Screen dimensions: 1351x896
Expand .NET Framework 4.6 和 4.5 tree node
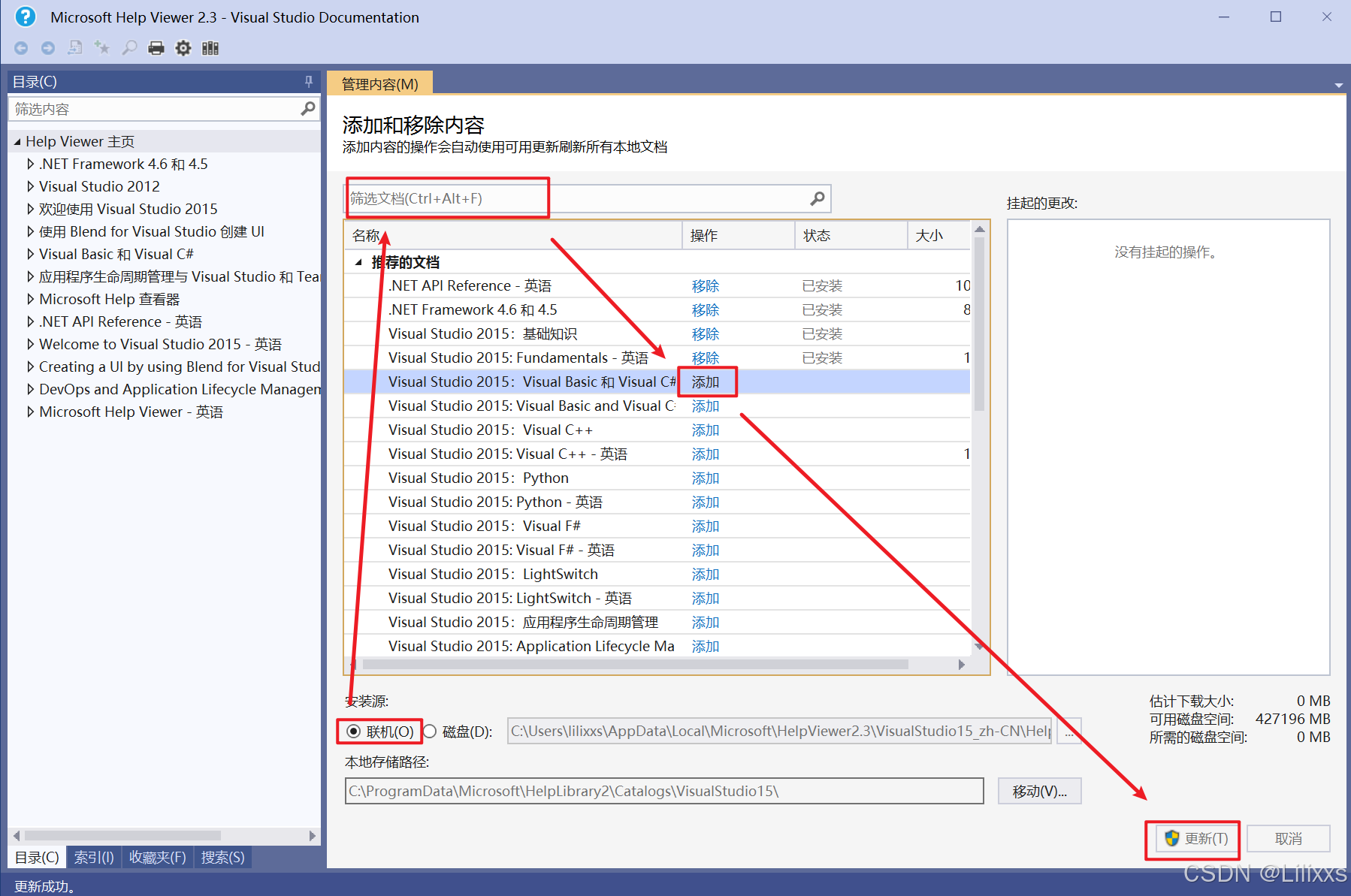click(x=31, y=164)
